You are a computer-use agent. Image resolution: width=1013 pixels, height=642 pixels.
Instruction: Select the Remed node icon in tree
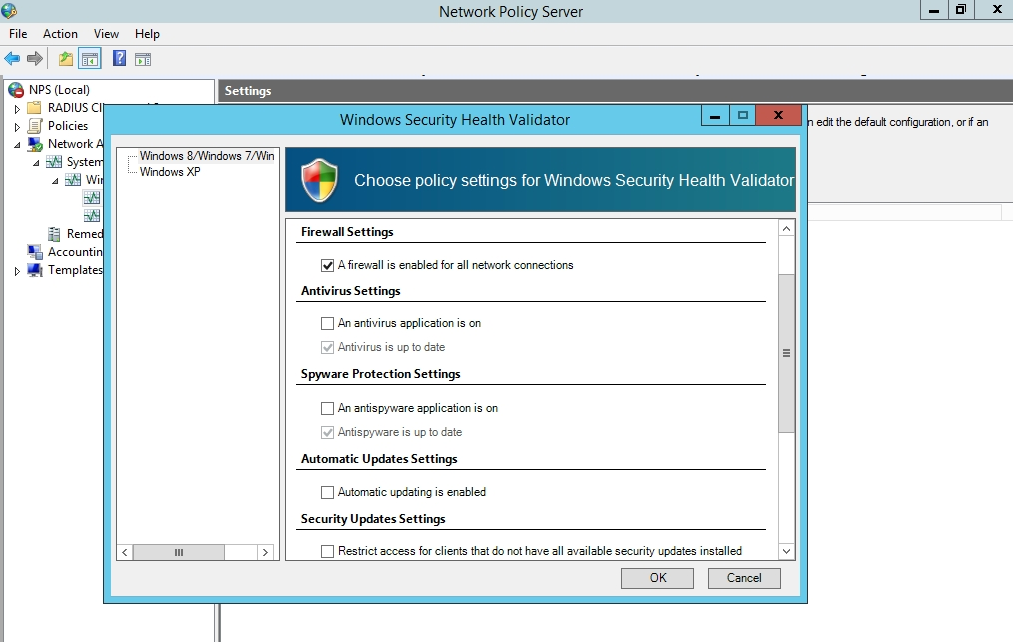click(x=54, y=234)
